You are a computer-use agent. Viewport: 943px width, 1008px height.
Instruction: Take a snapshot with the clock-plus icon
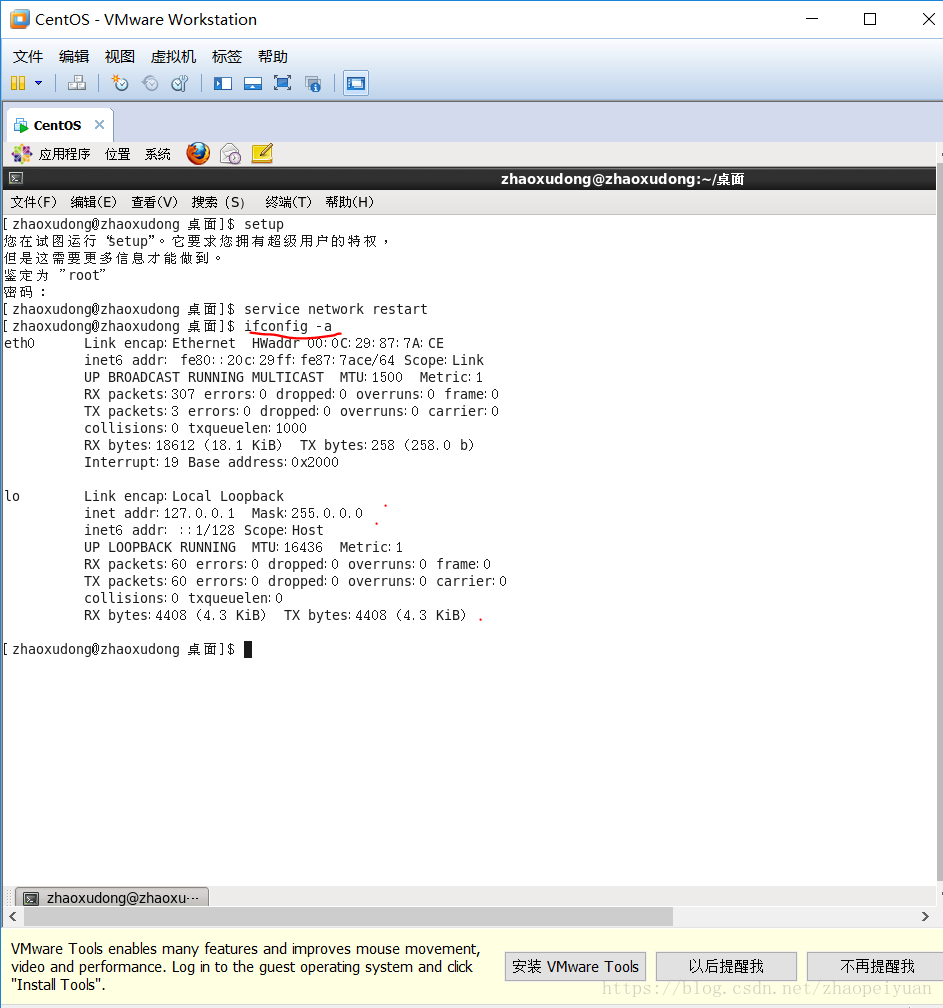tap(120, 83)
